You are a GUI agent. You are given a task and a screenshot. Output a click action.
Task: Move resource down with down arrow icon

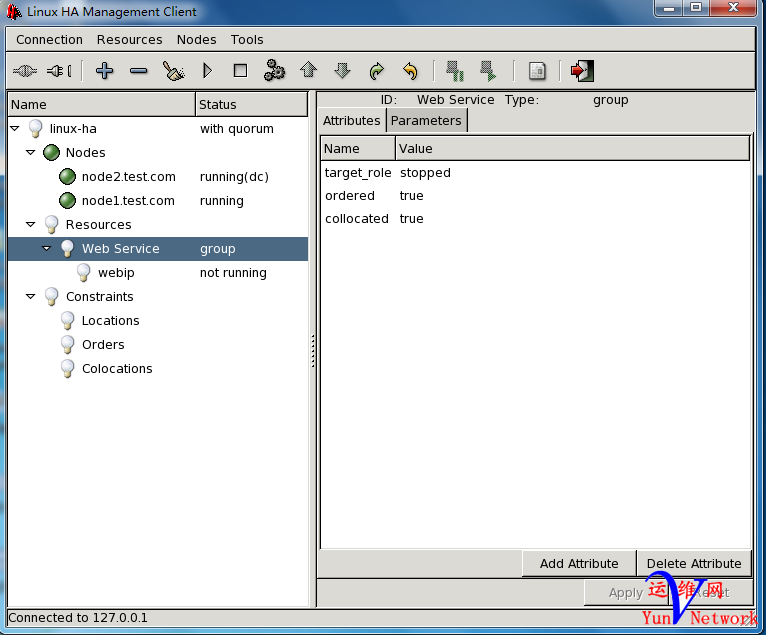coord(342,71)
